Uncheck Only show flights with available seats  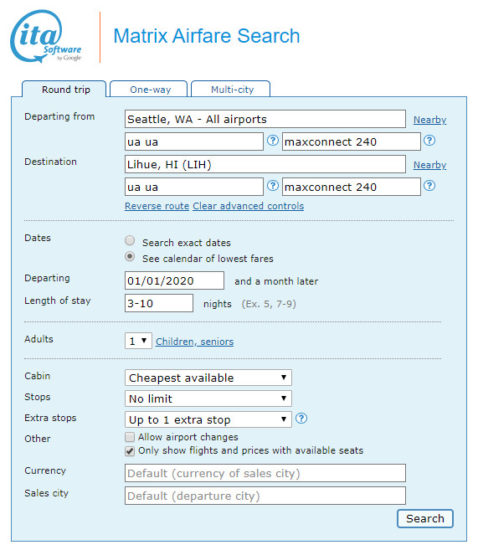tap(130, 451)
